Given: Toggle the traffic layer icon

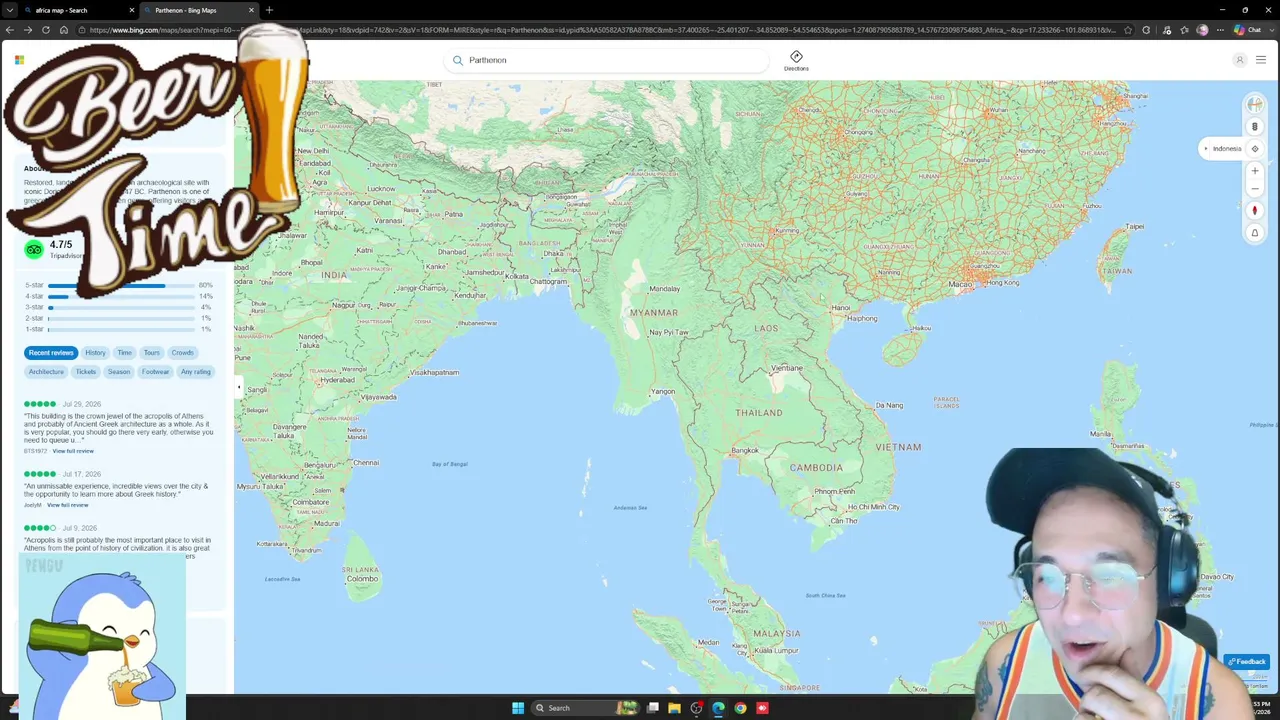Looking at the screenshot, I should pos(1255,127).
